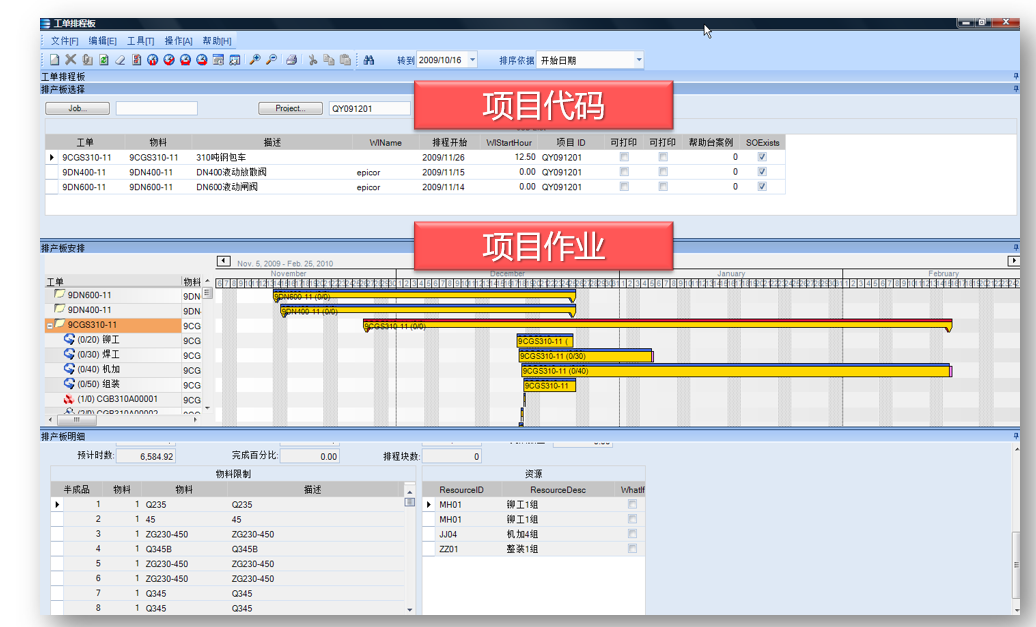Viewport: 1036px width, 627px height.
Task: Toggle SOExists checkbox for 9CGS310-11 row
Action: (x=762, y=157)
